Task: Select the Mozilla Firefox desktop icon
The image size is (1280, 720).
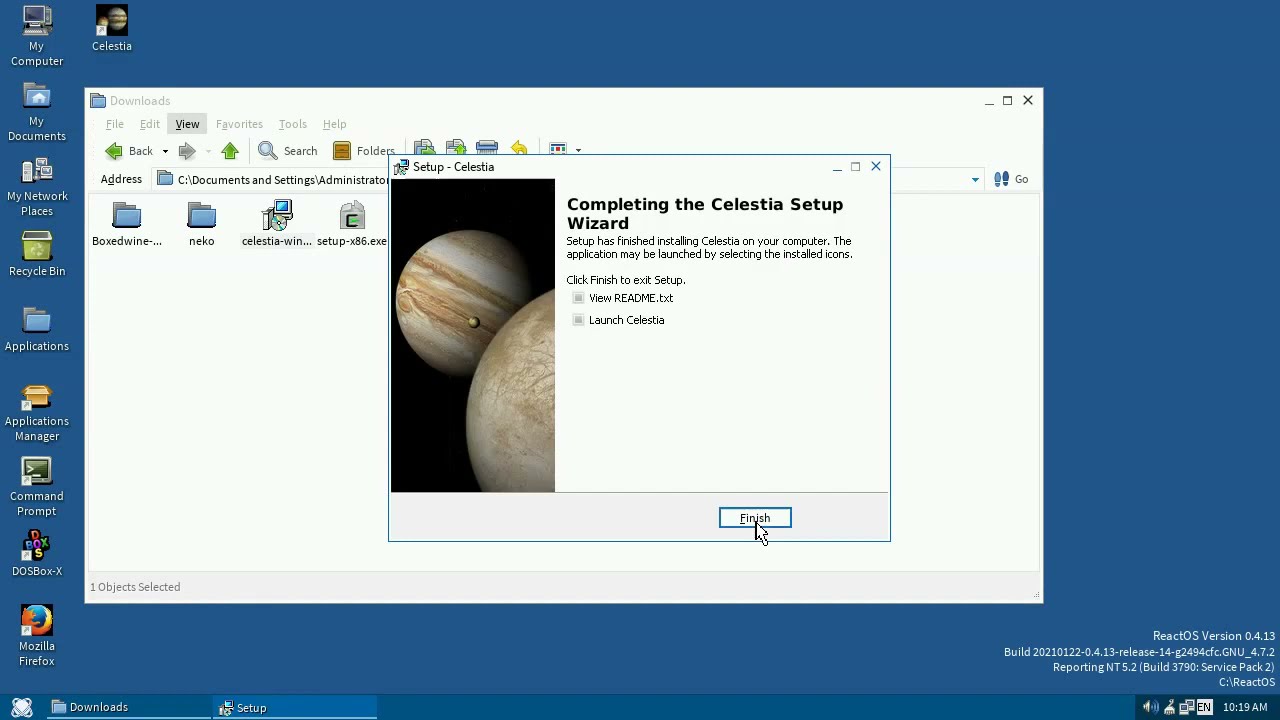Action: [x=37, y=636]
